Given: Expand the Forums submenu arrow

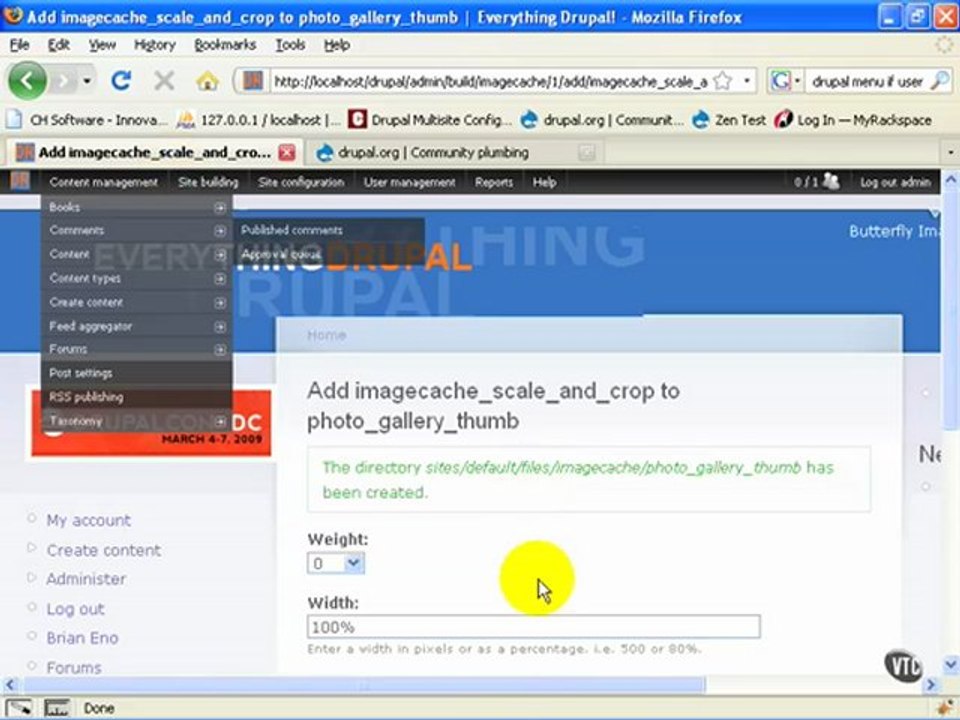Looking at the screenshot, I should 219,350.
